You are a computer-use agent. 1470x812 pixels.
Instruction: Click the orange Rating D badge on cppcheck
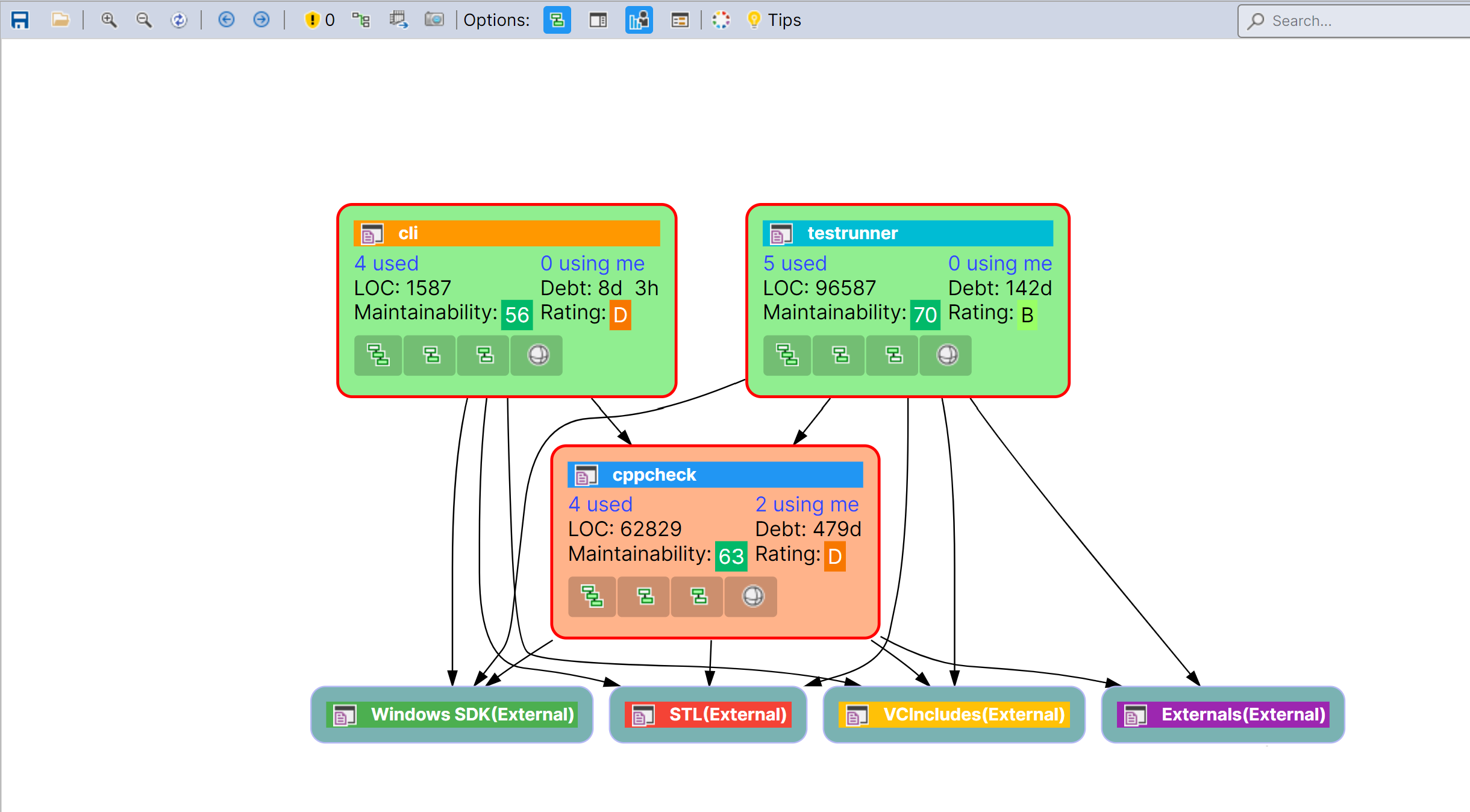click(x=834, y=556)
